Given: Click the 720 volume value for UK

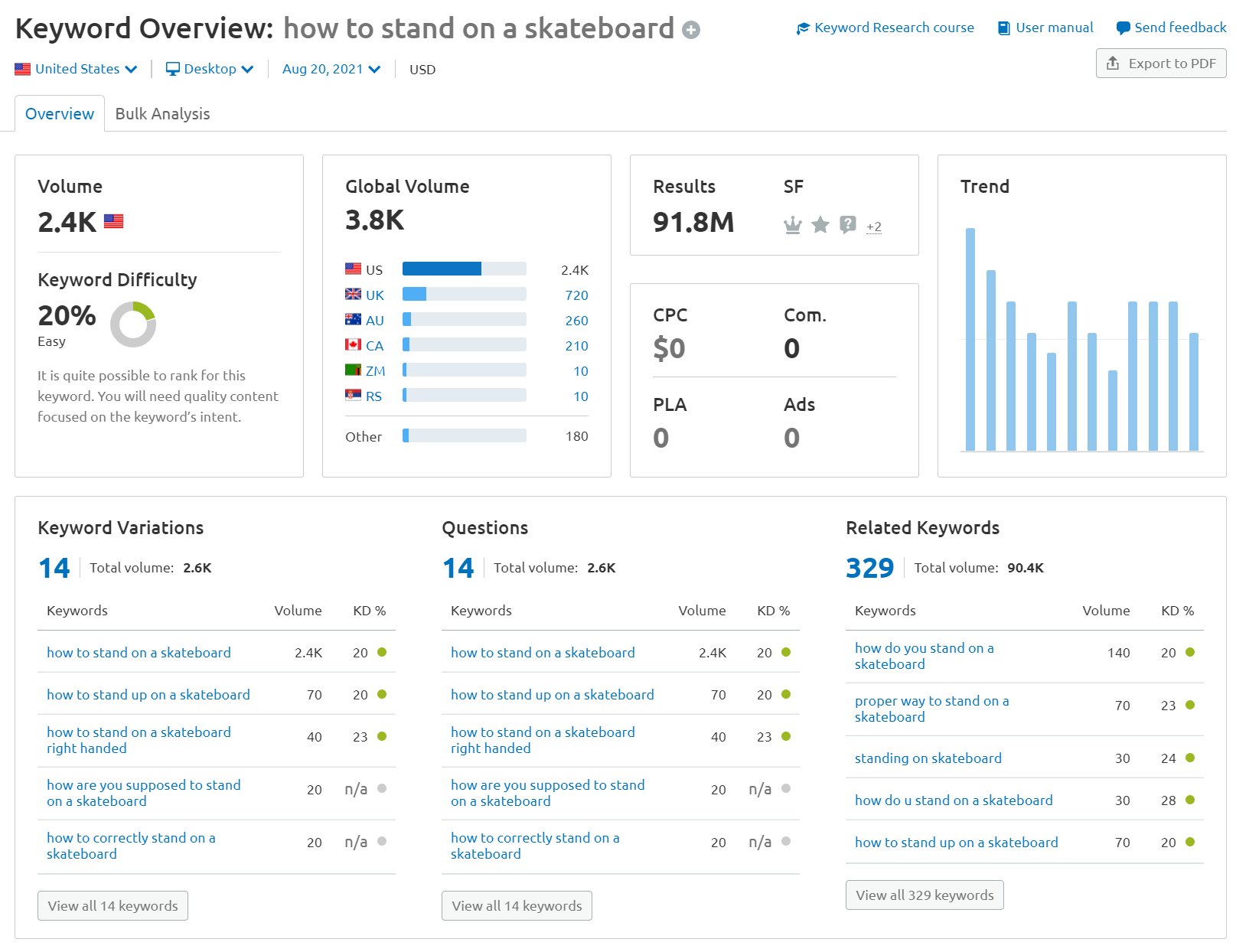Looking at the screenshot, I should click(577, 295).
